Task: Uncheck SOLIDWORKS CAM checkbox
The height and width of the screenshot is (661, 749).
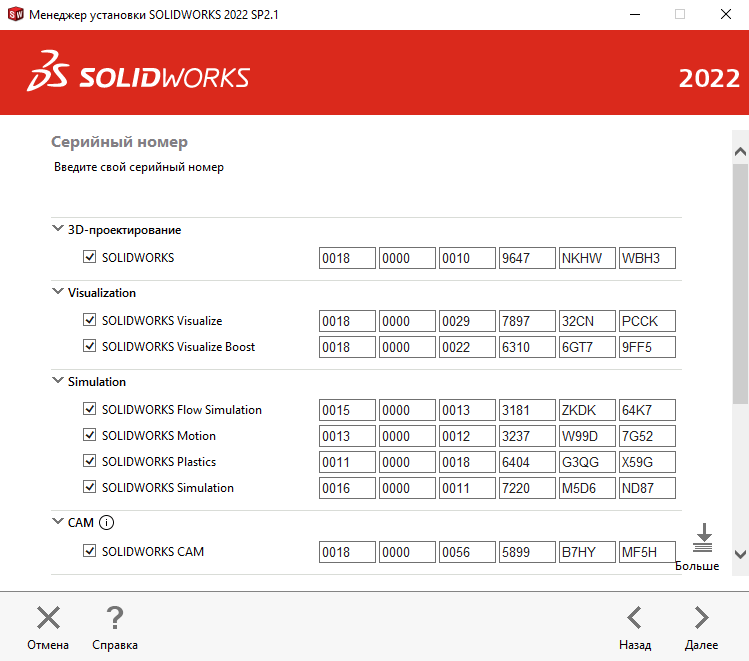Action: point(89,551)
